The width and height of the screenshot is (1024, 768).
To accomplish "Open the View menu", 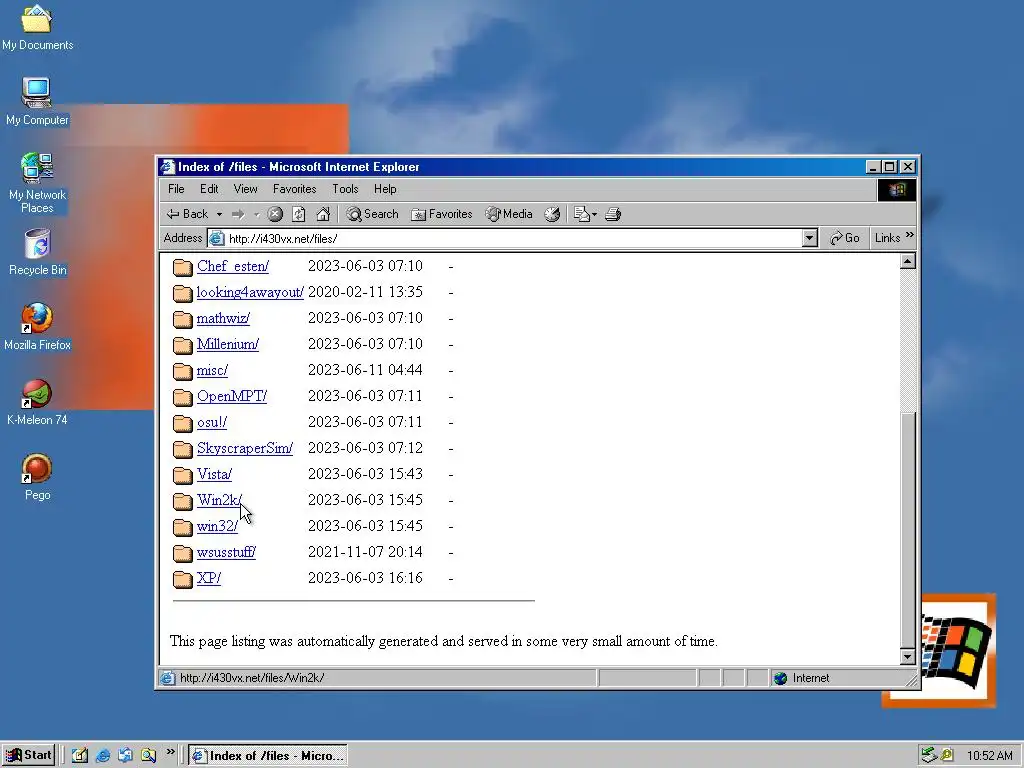I will [x=246, y=189].
